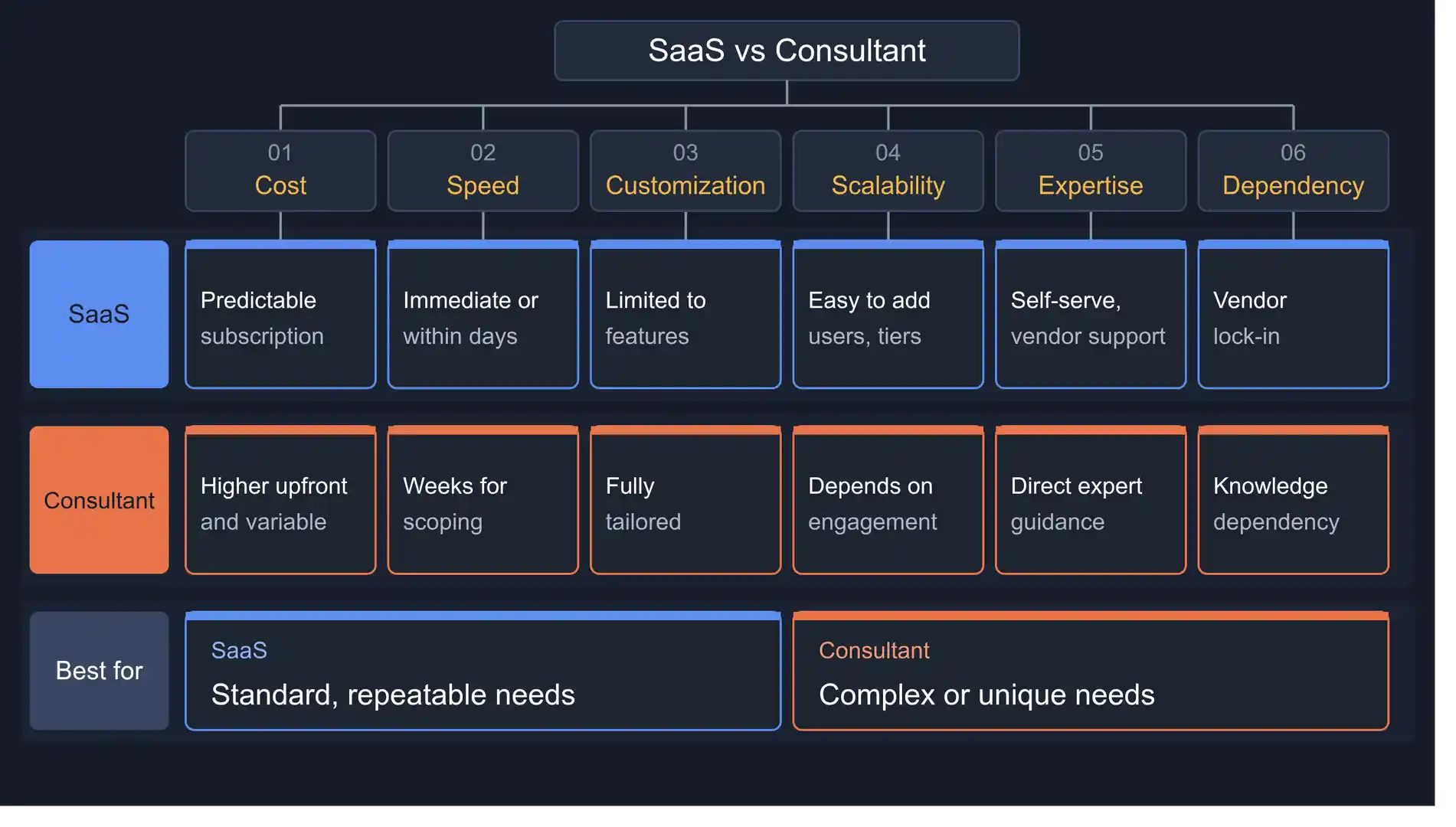Click the 'Complex or unique needs' summary box

point(1091,671)
